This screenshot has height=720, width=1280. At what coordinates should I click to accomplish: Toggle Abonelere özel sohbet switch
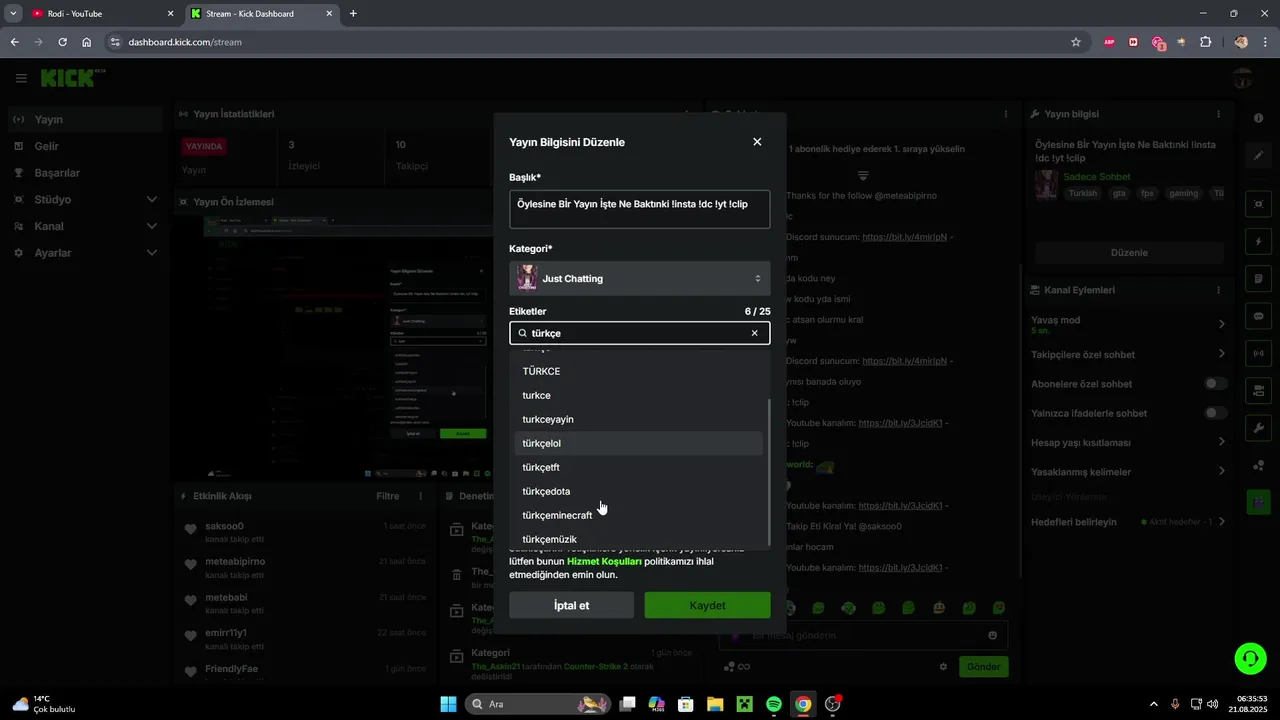[x=1215, y=384]
